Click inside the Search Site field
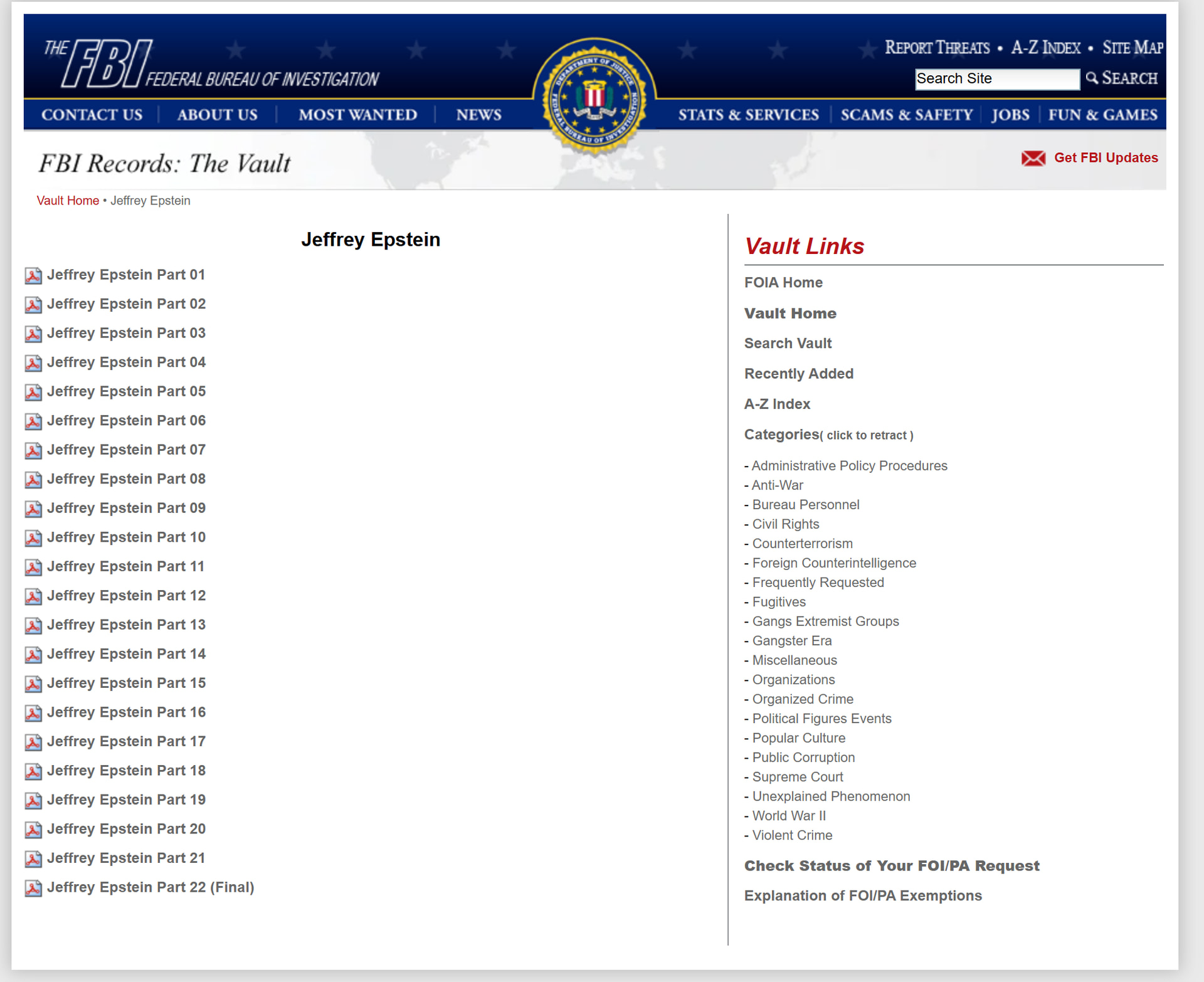This screenshot has height=982, width=1204. (x=996, y=79)
